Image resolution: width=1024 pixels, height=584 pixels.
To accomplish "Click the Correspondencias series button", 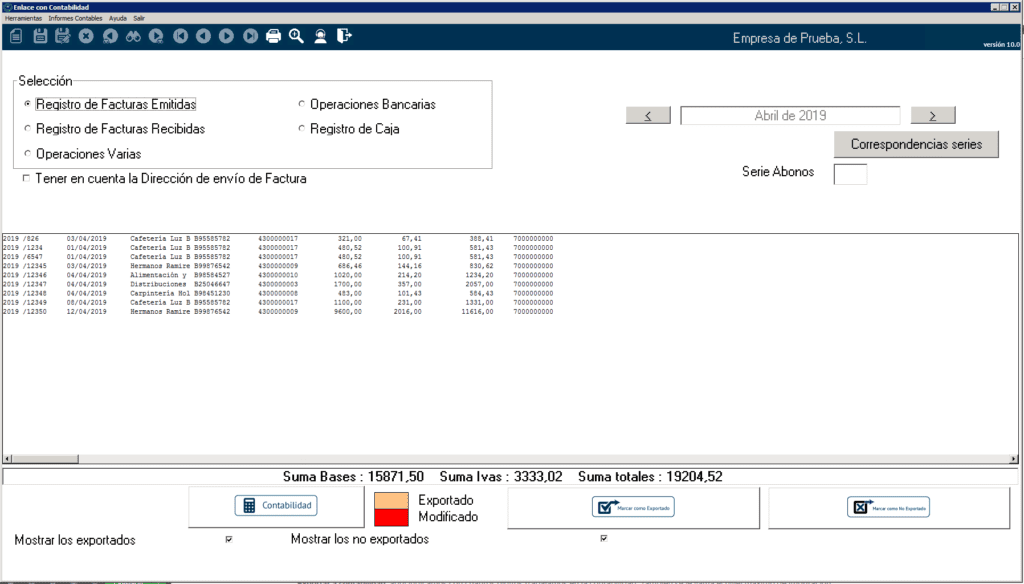I will tap(916, 144).
